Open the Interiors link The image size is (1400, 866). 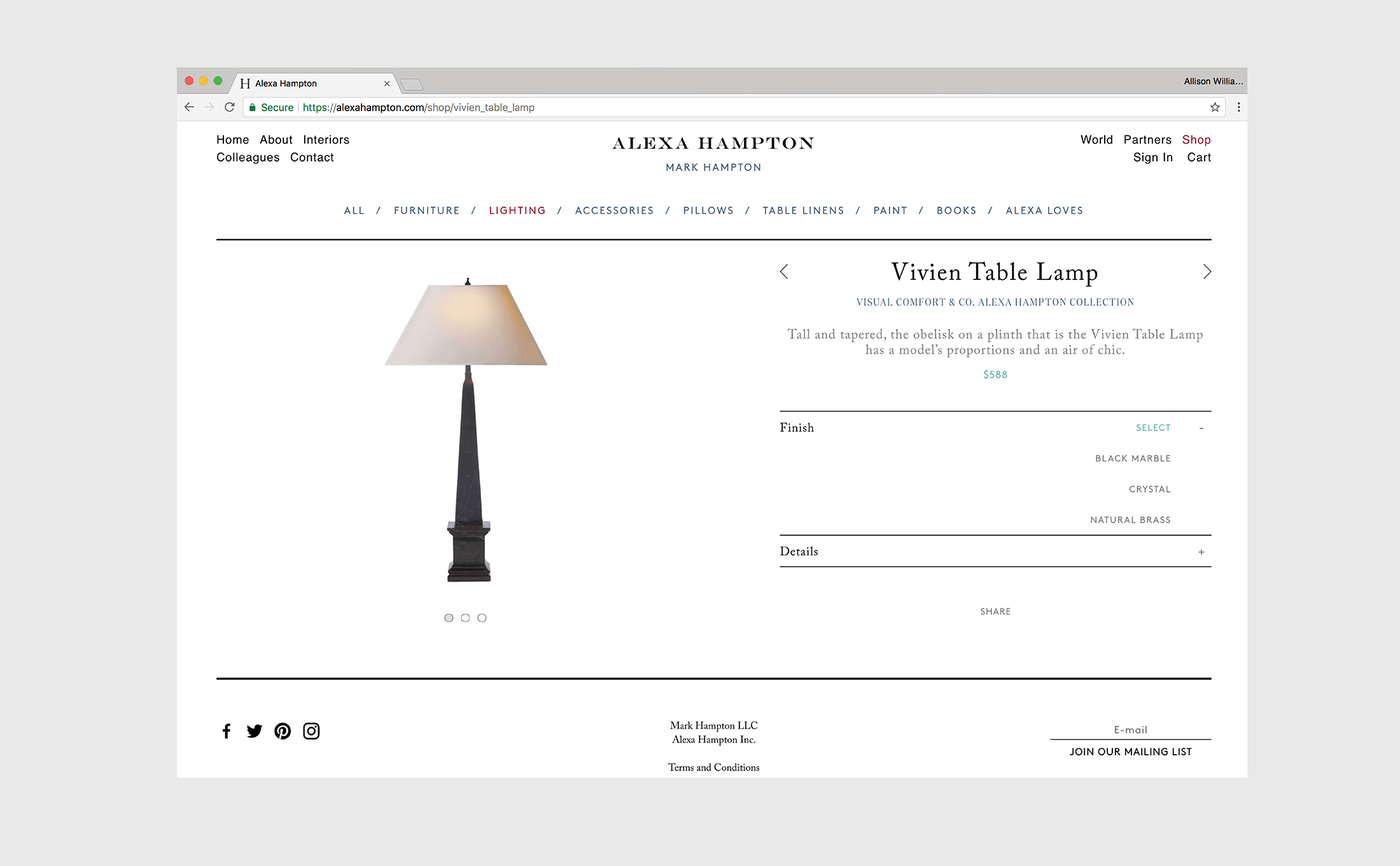[326, 140]
